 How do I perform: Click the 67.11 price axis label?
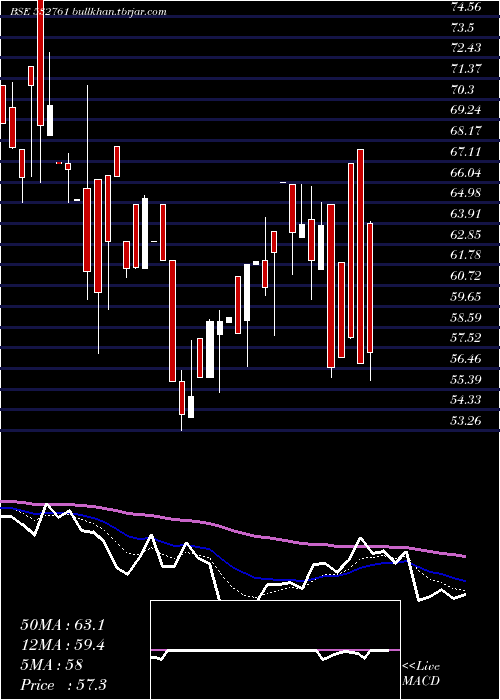466,152
